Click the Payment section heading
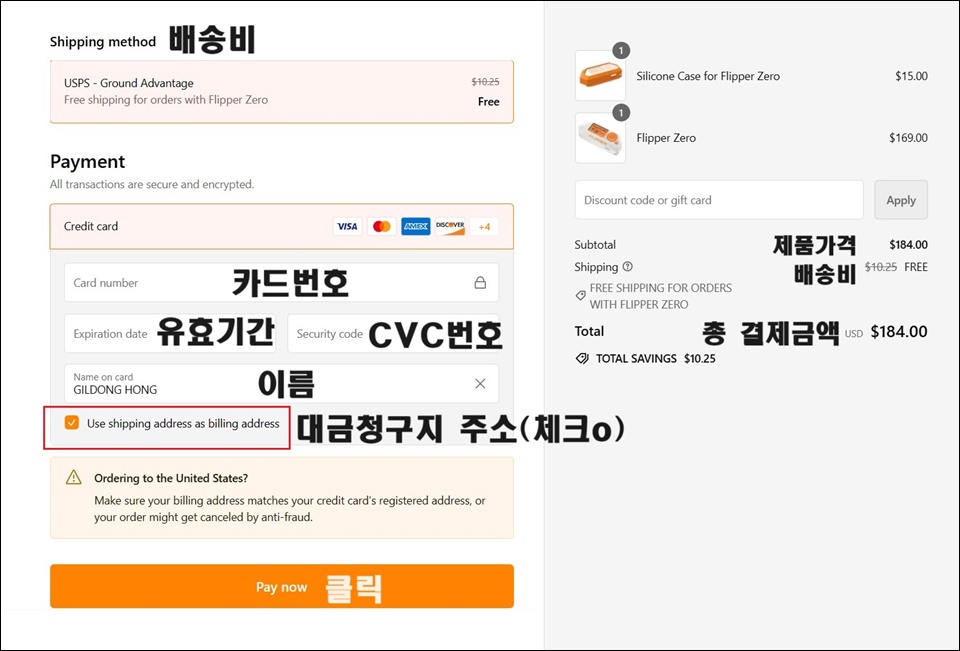 point(88,162)
